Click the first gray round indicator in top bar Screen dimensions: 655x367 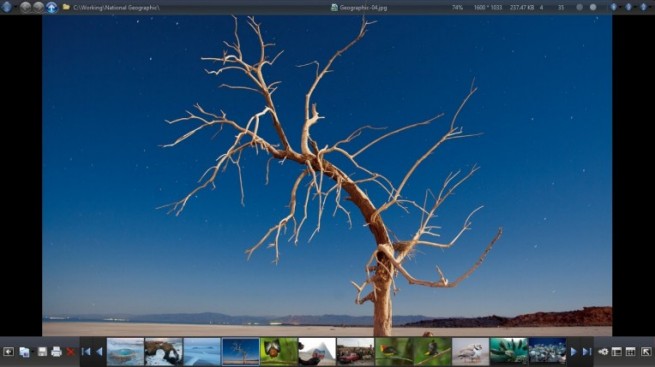tap(580, 7)
